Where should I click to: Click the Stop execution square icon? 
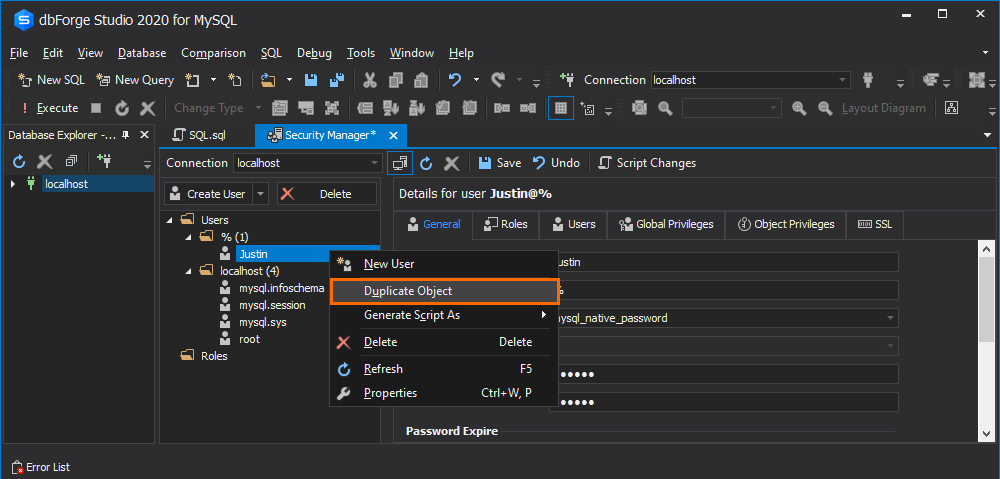click(x=96, y=108)
